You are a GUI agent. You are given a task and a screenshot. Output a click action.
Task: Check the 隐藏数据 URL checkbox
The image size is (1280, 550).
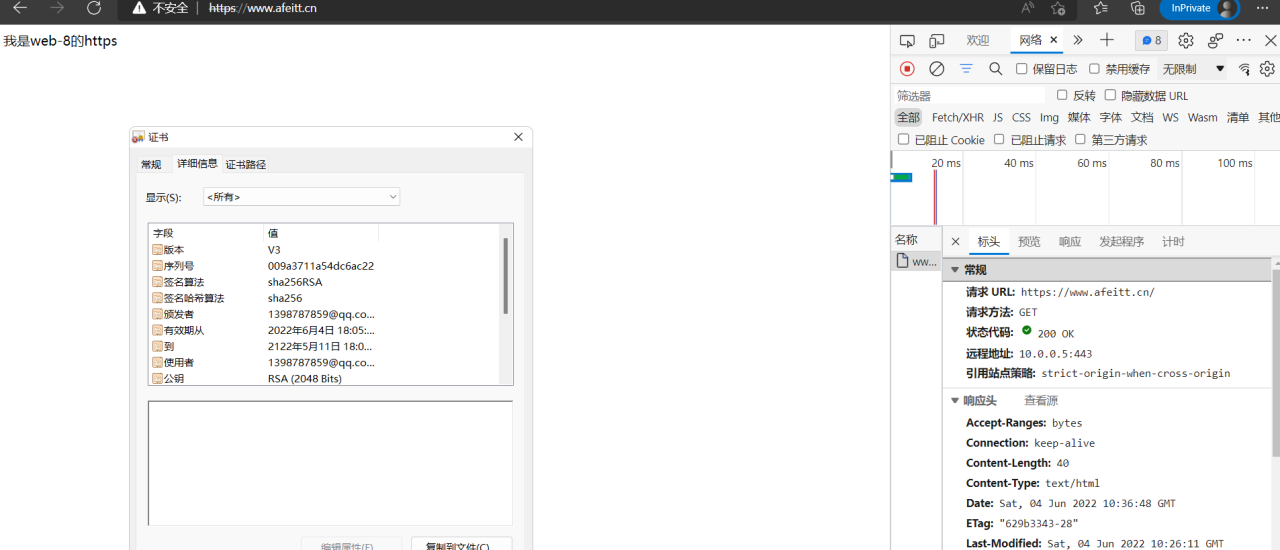[1110, 96]
